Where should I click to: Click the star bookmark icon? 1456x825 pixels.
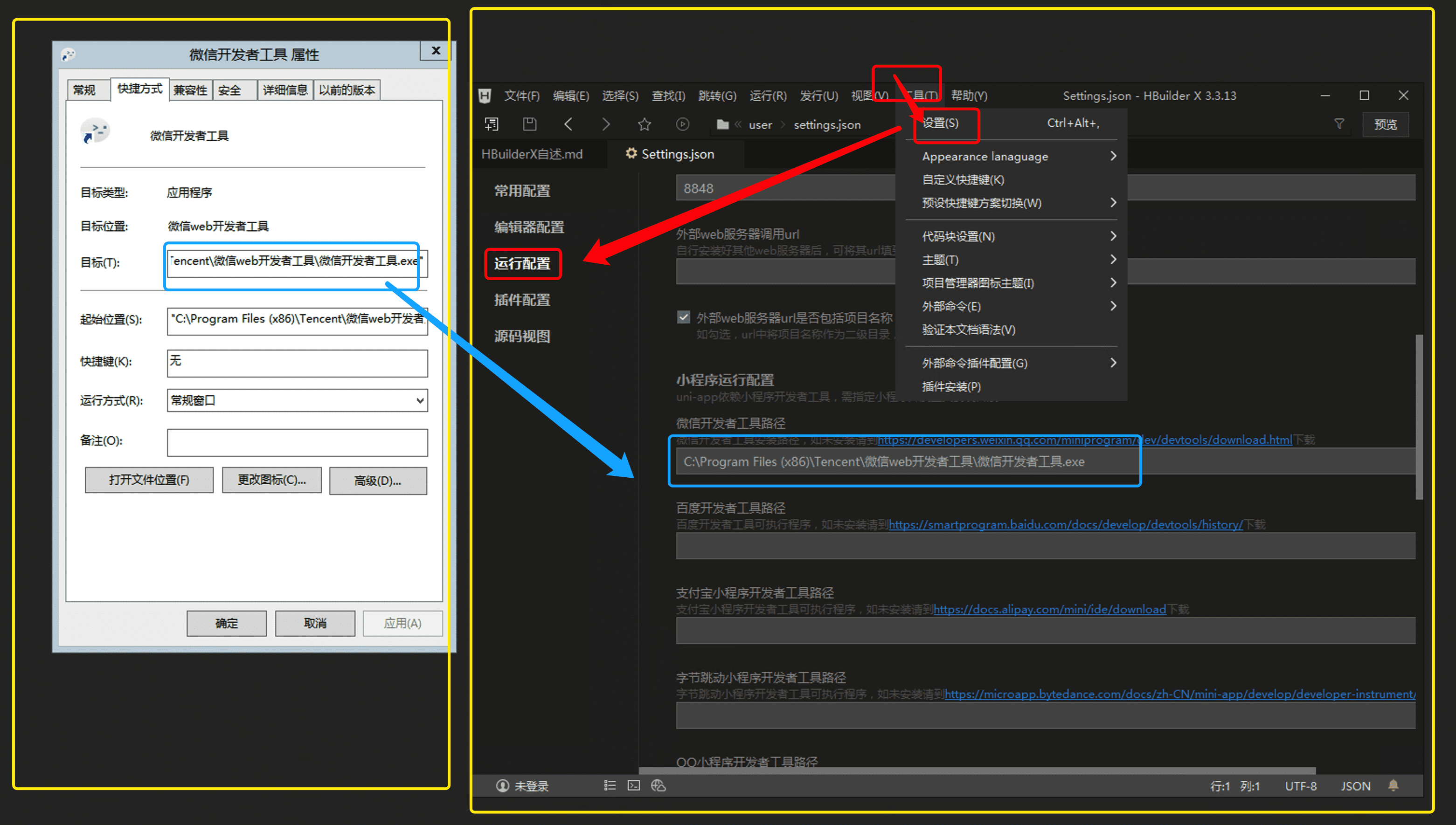click(645, 124)
